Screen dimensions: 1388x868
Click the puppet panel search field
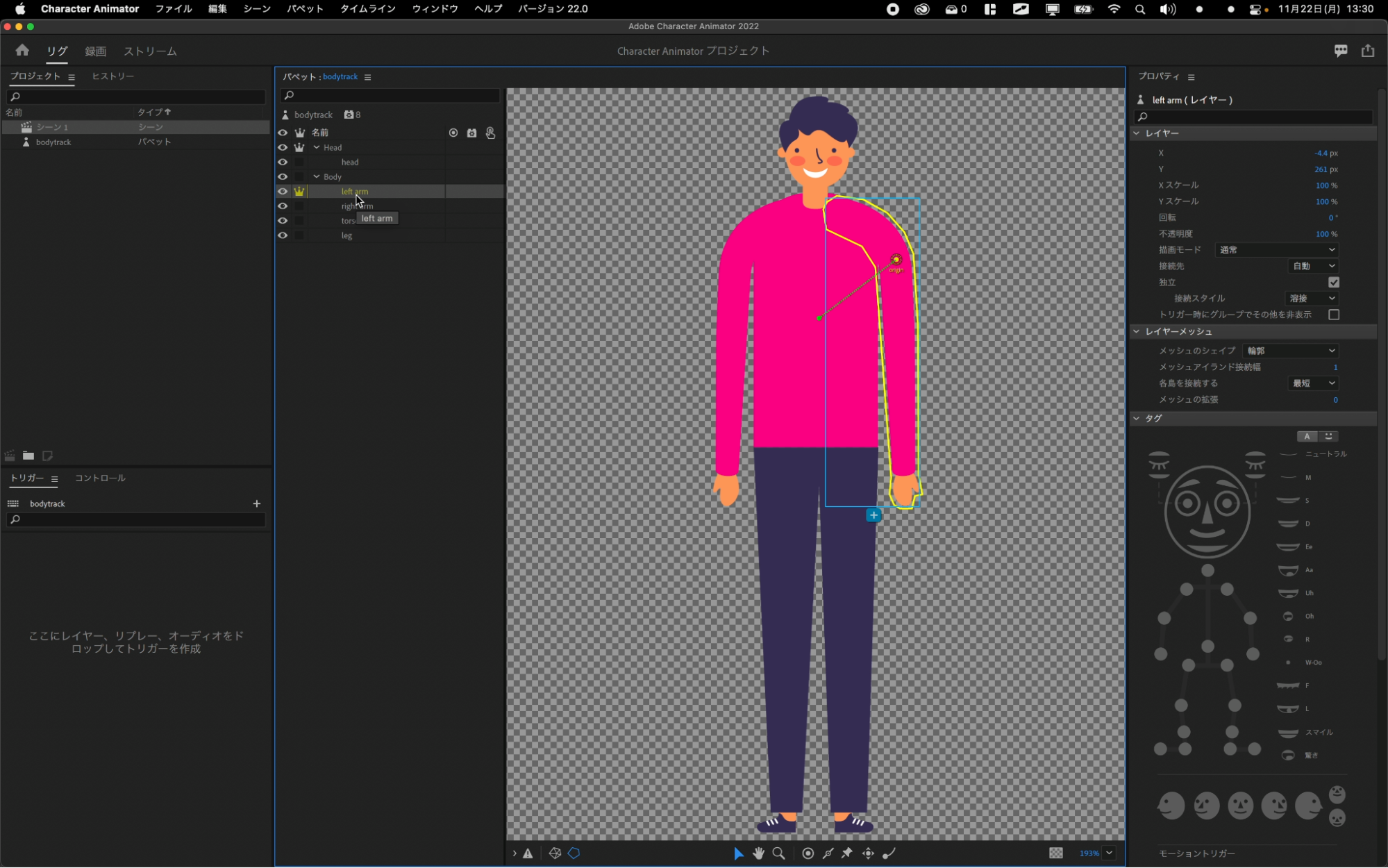tap(391, 95)
